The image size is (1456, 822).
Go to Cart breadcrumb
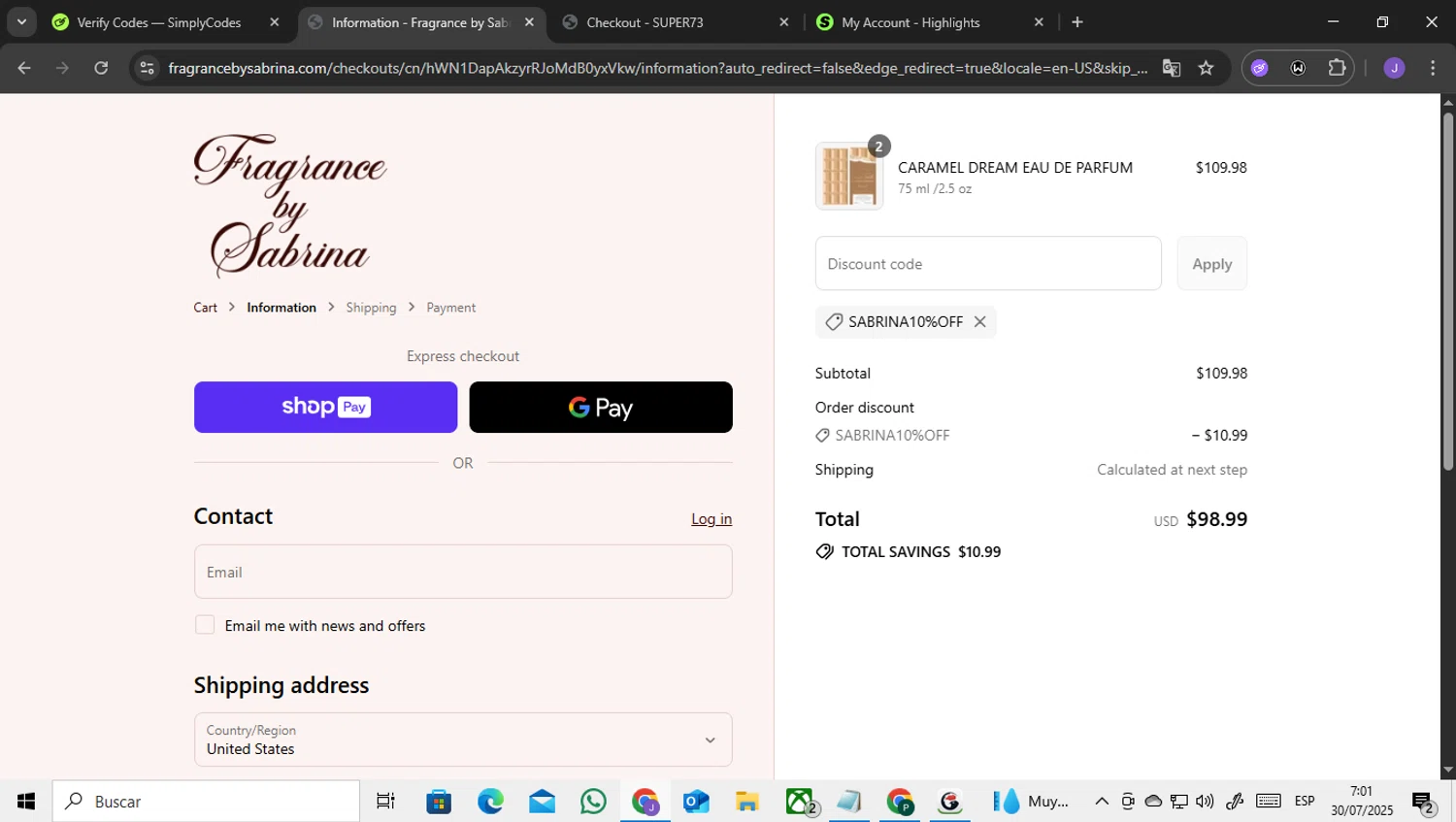(x=205, y=308)
